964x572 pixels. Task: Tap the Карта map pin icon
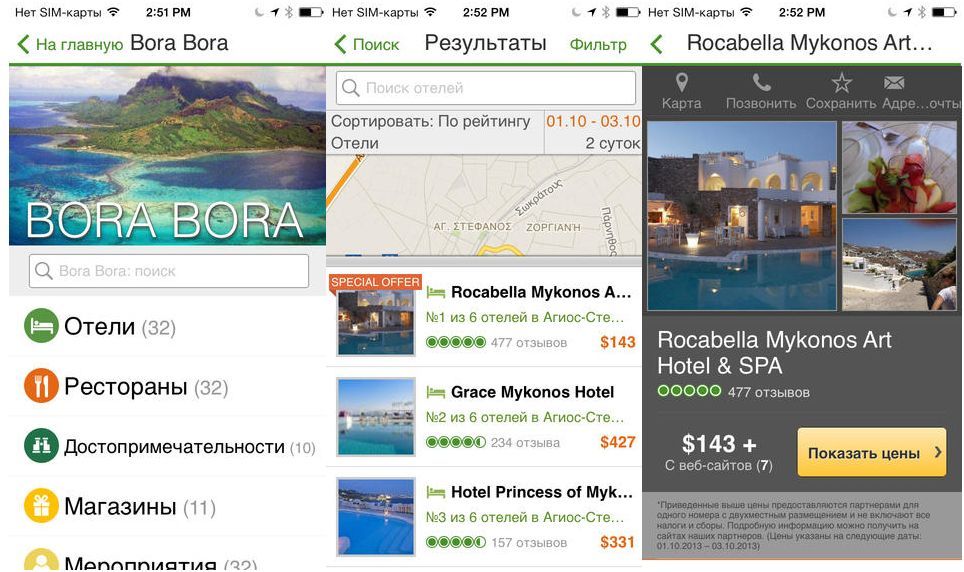pyautogui.click(x=681, y=82)
